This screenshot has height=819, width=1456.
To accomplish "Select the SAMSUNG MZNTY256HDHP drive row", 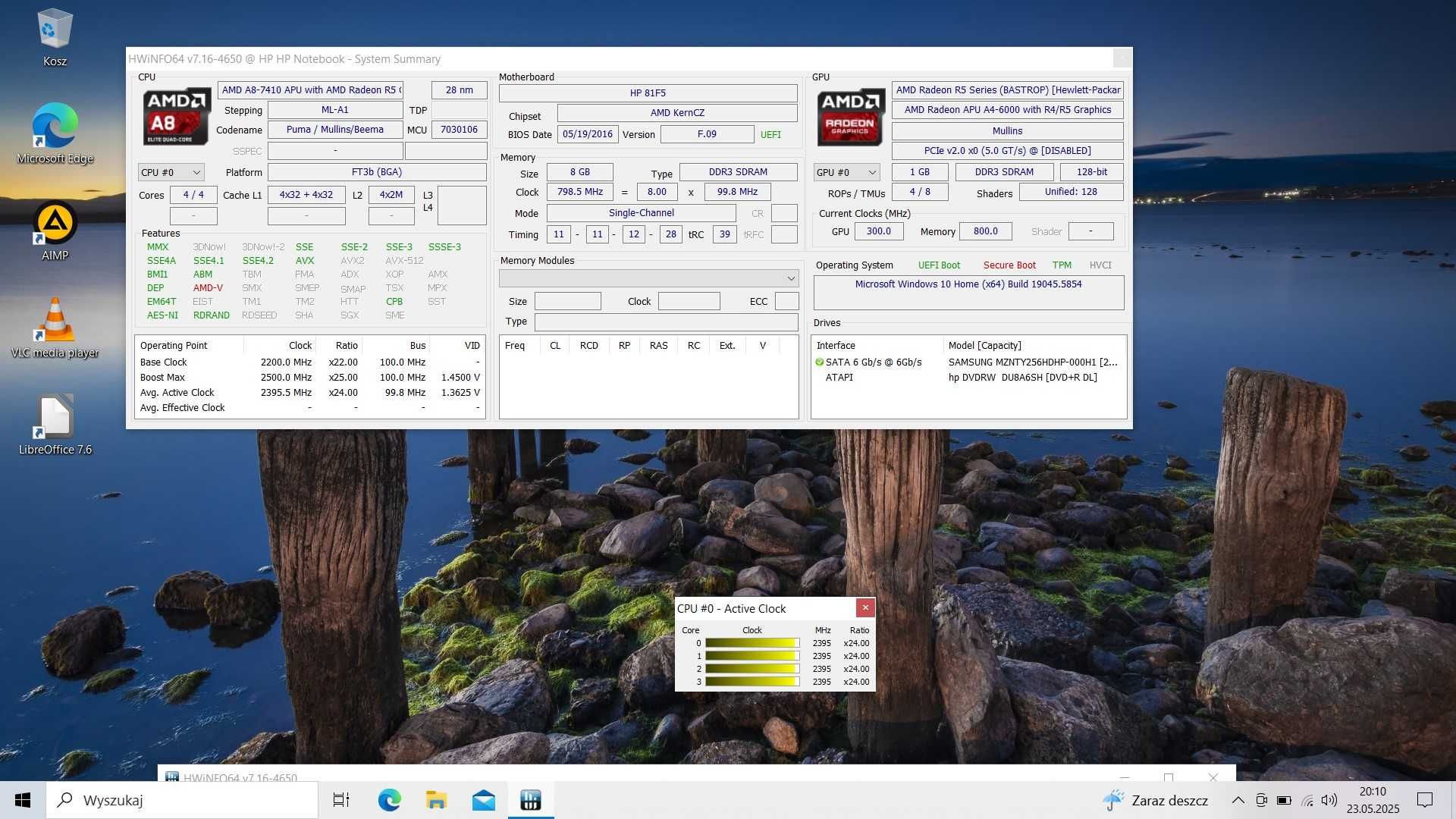I will (969, 362).
